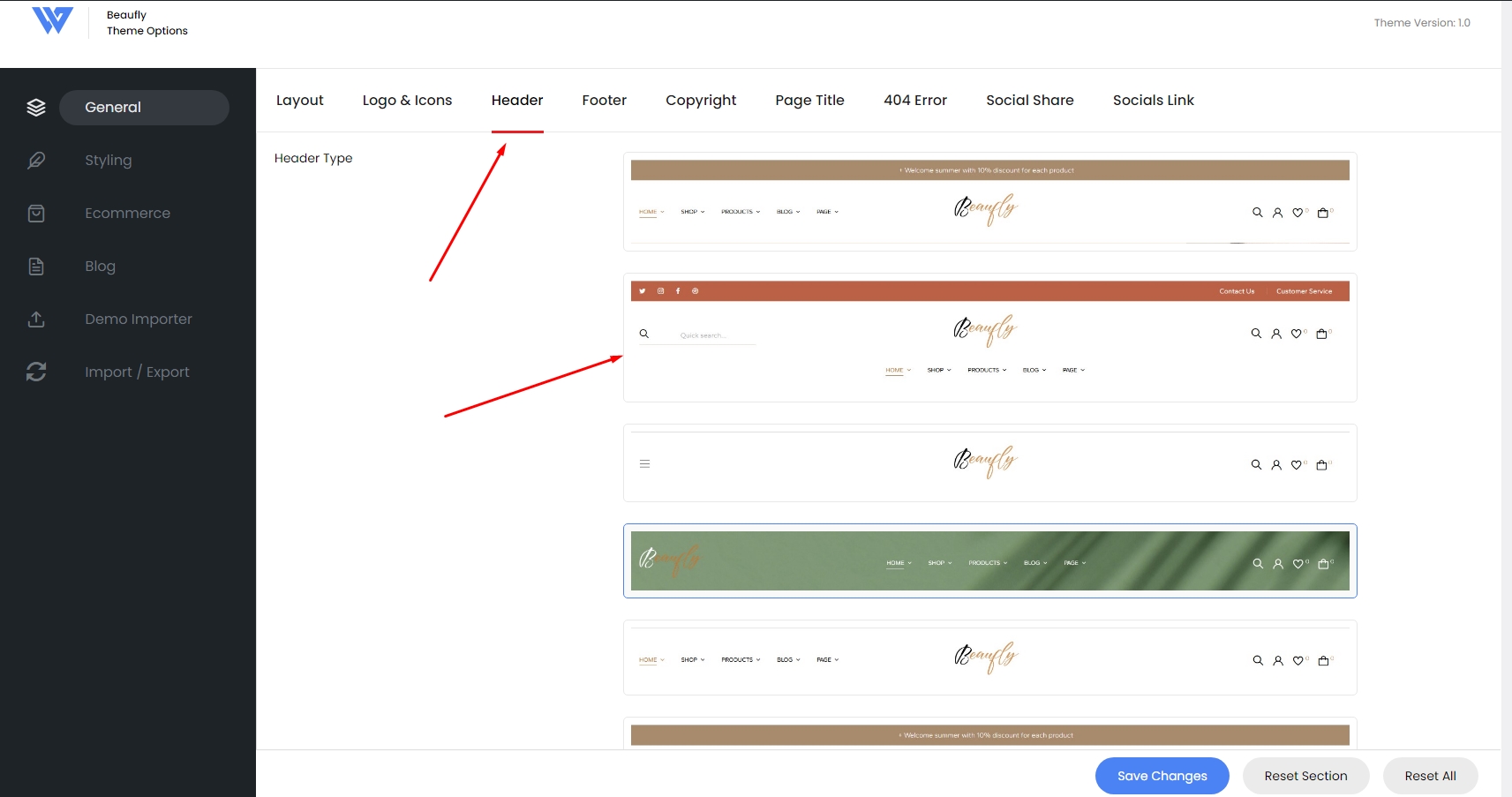The height and width of the screenshot is (797, 1512).
Task: Click the Reset Section button
Action: click(x=1305, y=776)
